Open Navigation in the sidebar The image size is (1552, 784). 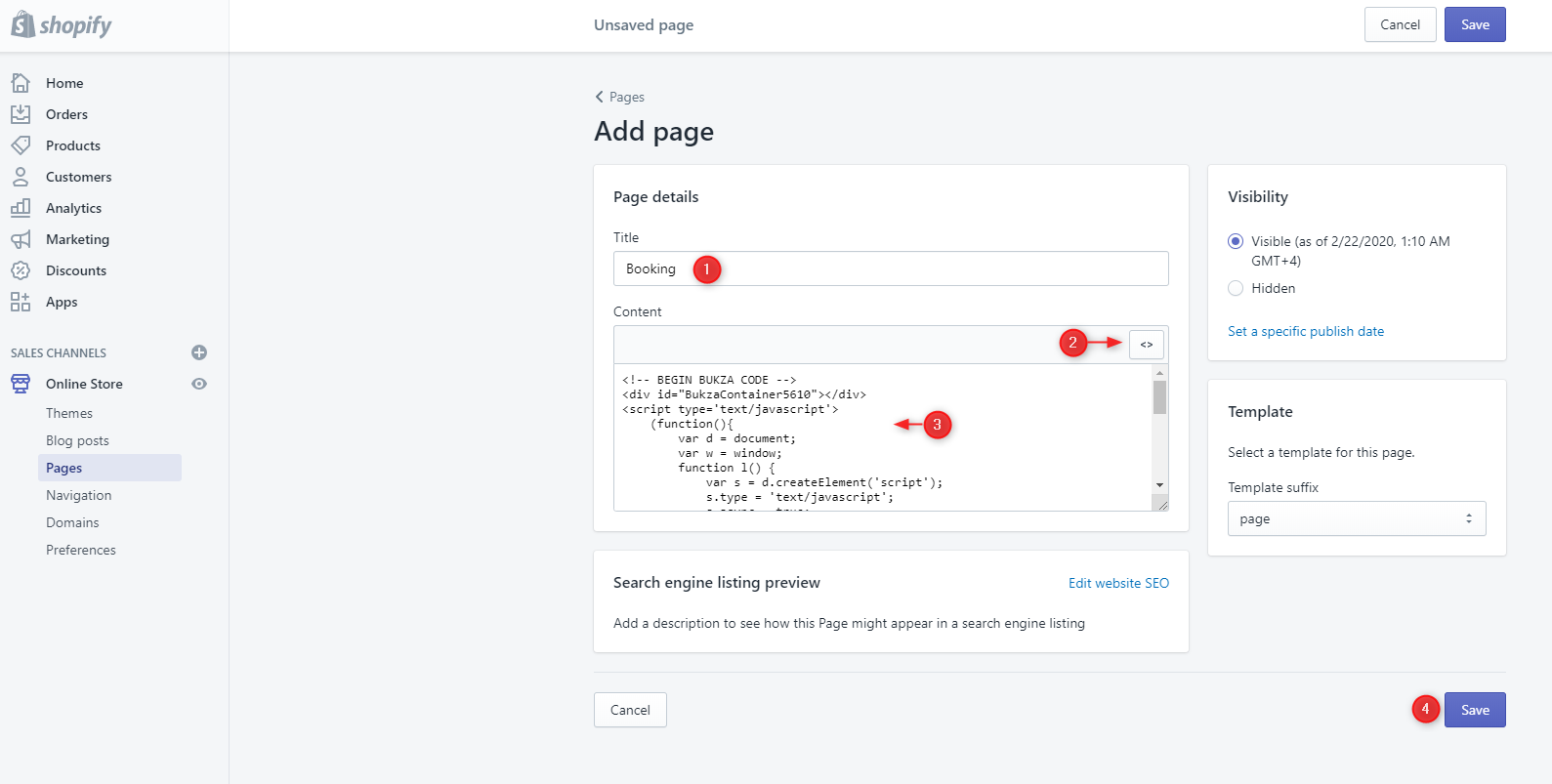click(x=78, y=495)
